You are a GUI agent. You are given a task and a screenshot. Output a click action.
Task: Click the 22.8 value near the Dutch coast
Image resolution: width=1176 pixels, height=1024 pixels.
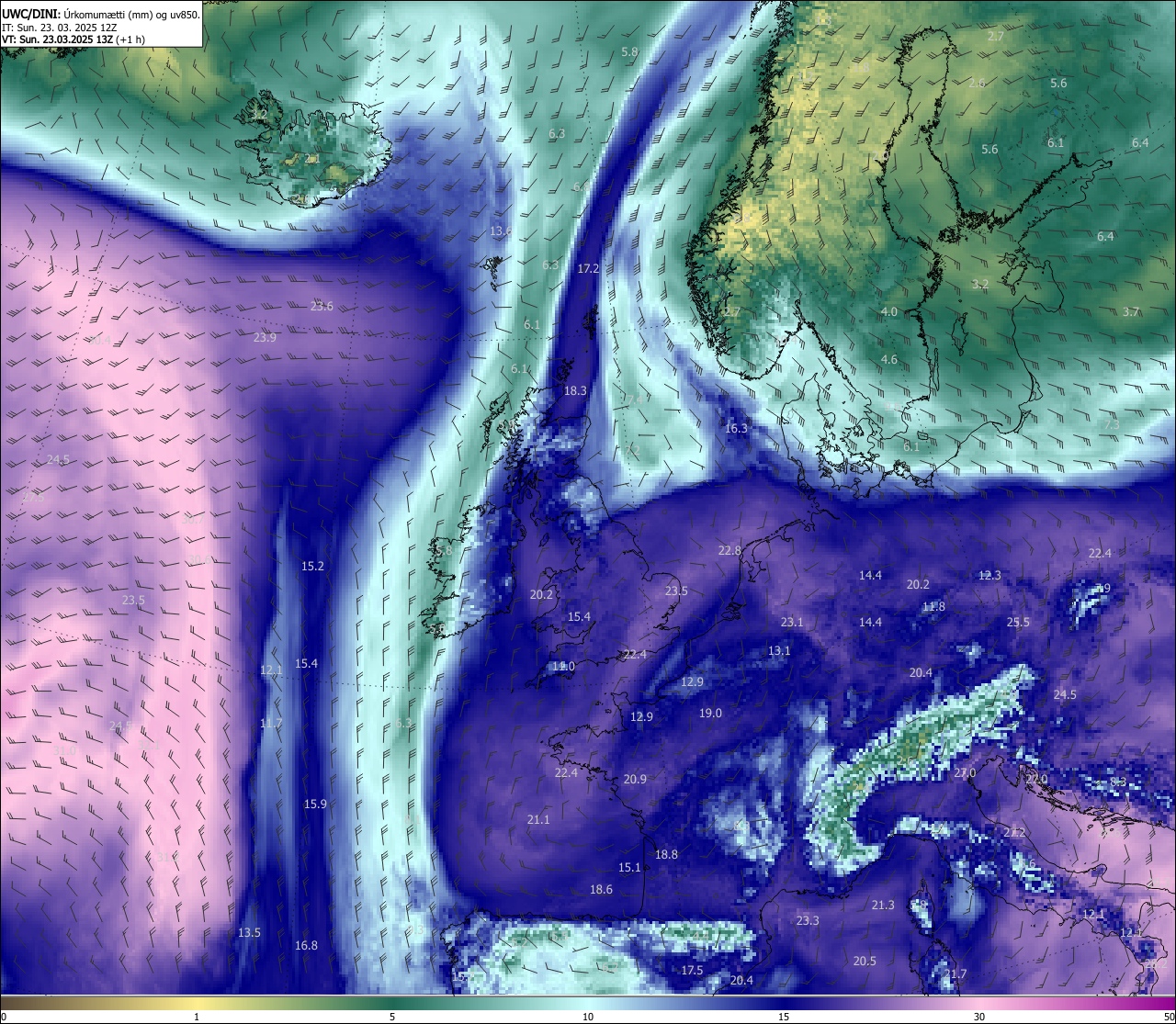tap(729, 550)
